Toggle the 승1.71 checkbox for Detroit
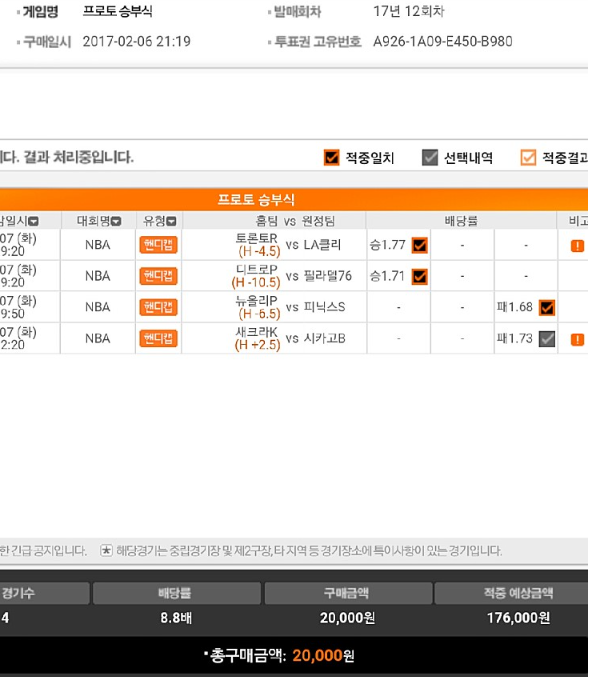Screen dimensions: 589x677 [x=419, y=276]
